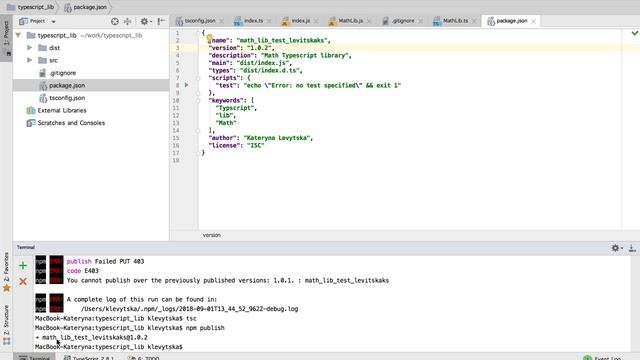Toggle the 6: TODO tool window button
Viewport: 640px width, 360px height.
(144, 358)
